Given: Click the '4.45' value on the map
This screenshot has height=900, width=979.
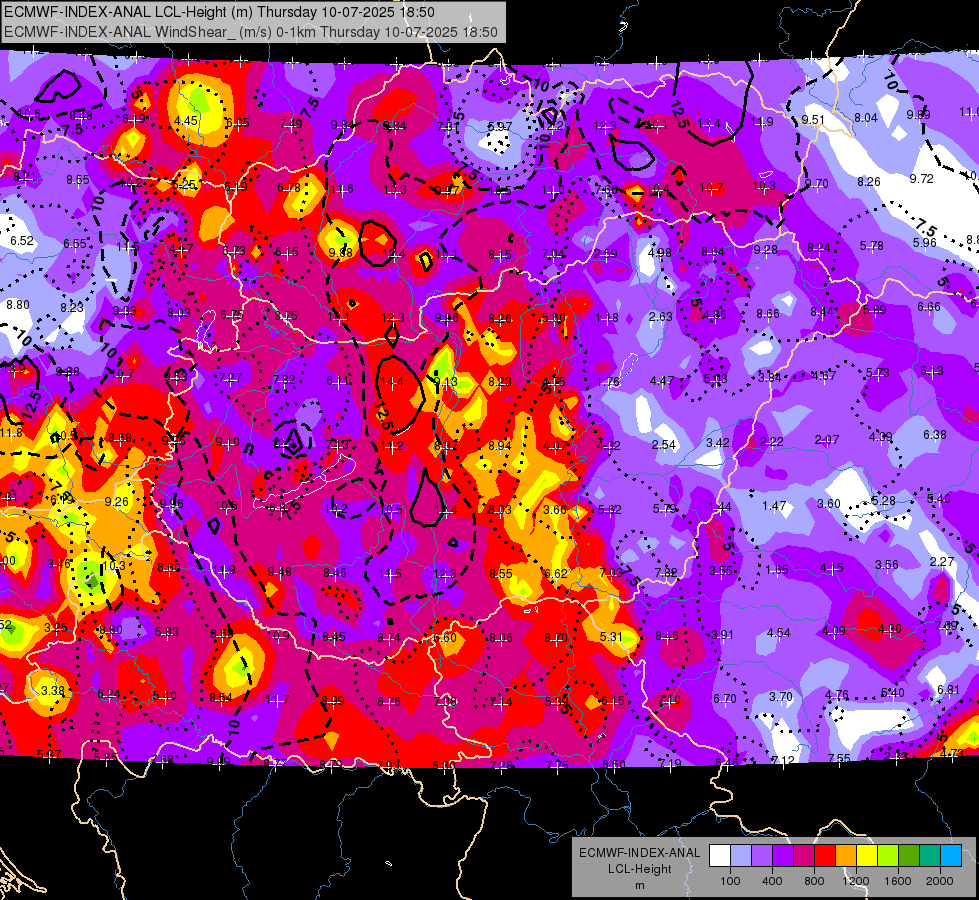Looking at the screenshot, I should click(186, 121).
